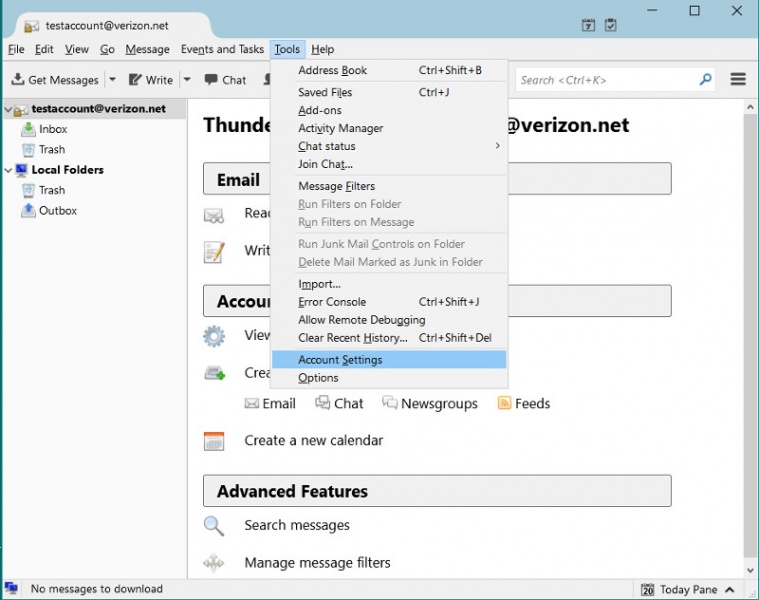This screenshot has width=759, height=600.
Task: Close the open Tools menu
Action: (x=288, y=49)
